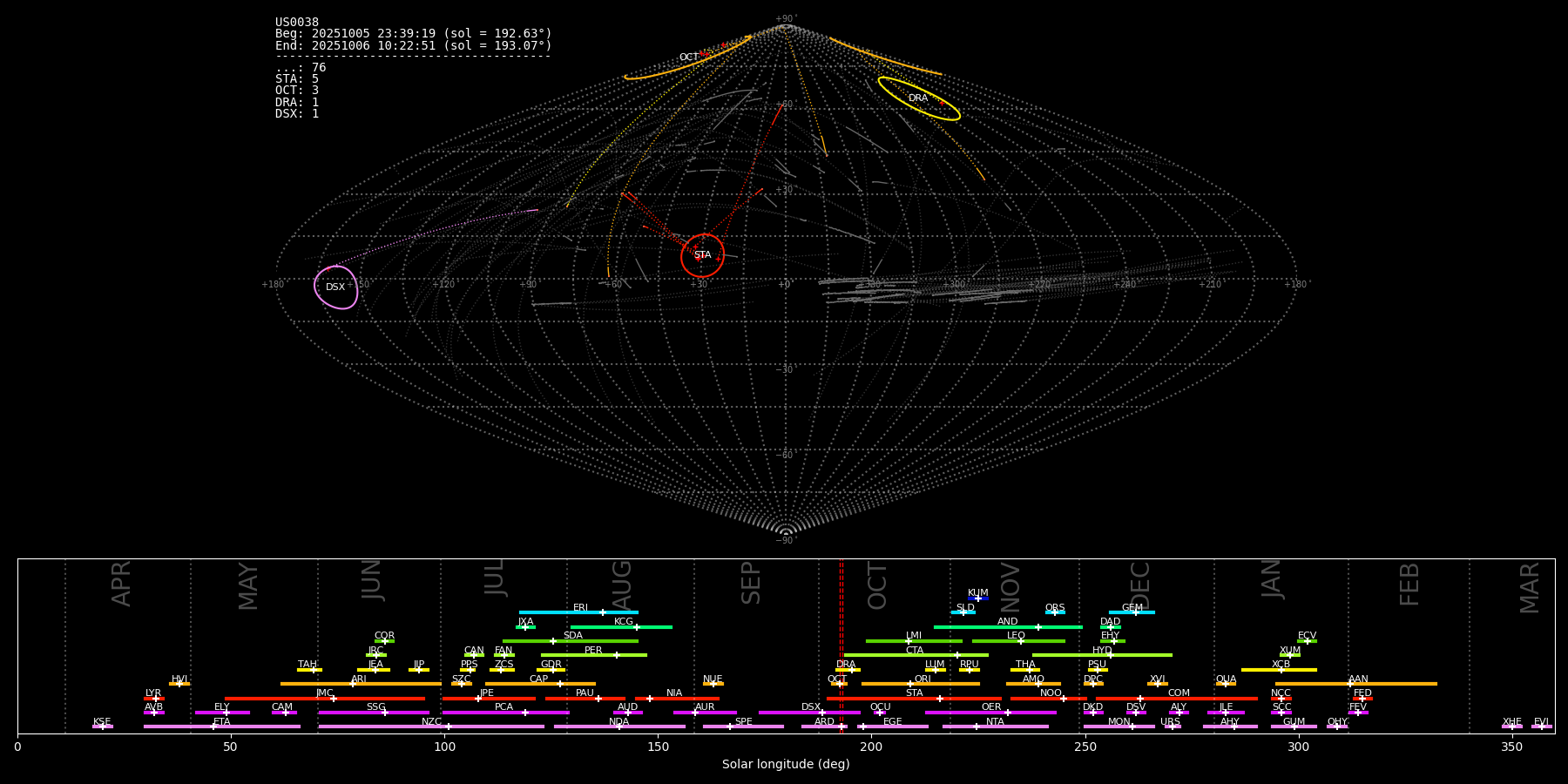
Task: Click the 'DSX: 1' count in header
Action: (297, 114)
